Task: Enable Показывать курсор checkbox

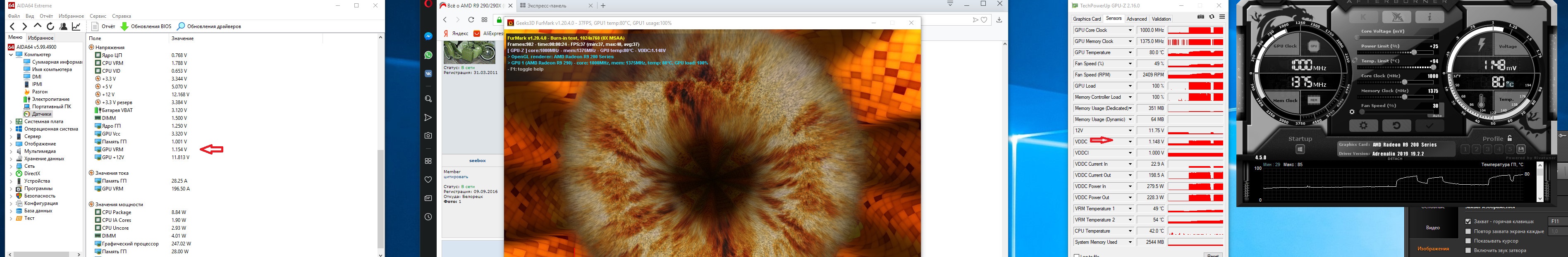Action: pos(1468,240)
